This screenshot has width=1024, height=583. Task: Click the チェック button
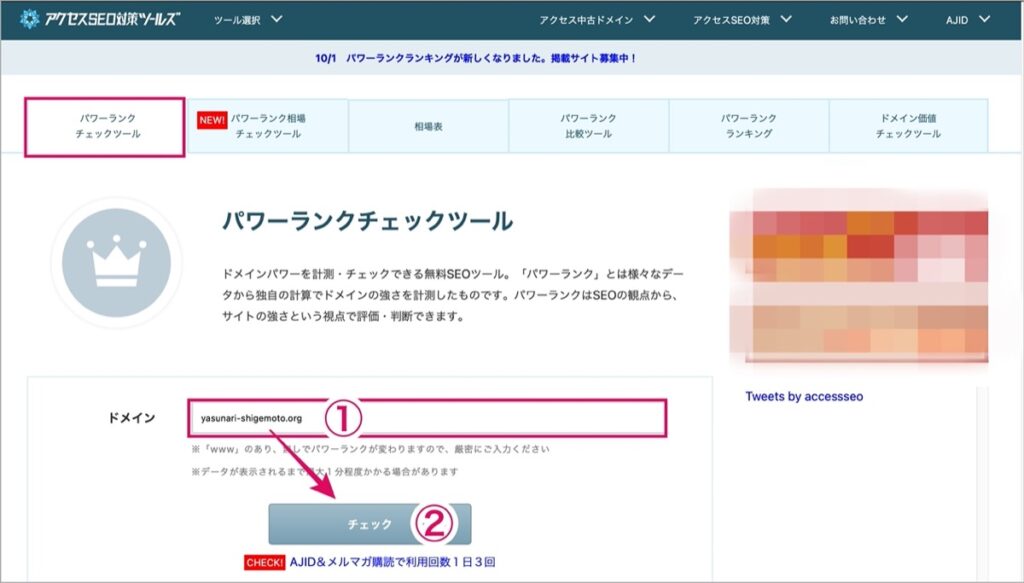pyautogui.click(x=370, y=524)
